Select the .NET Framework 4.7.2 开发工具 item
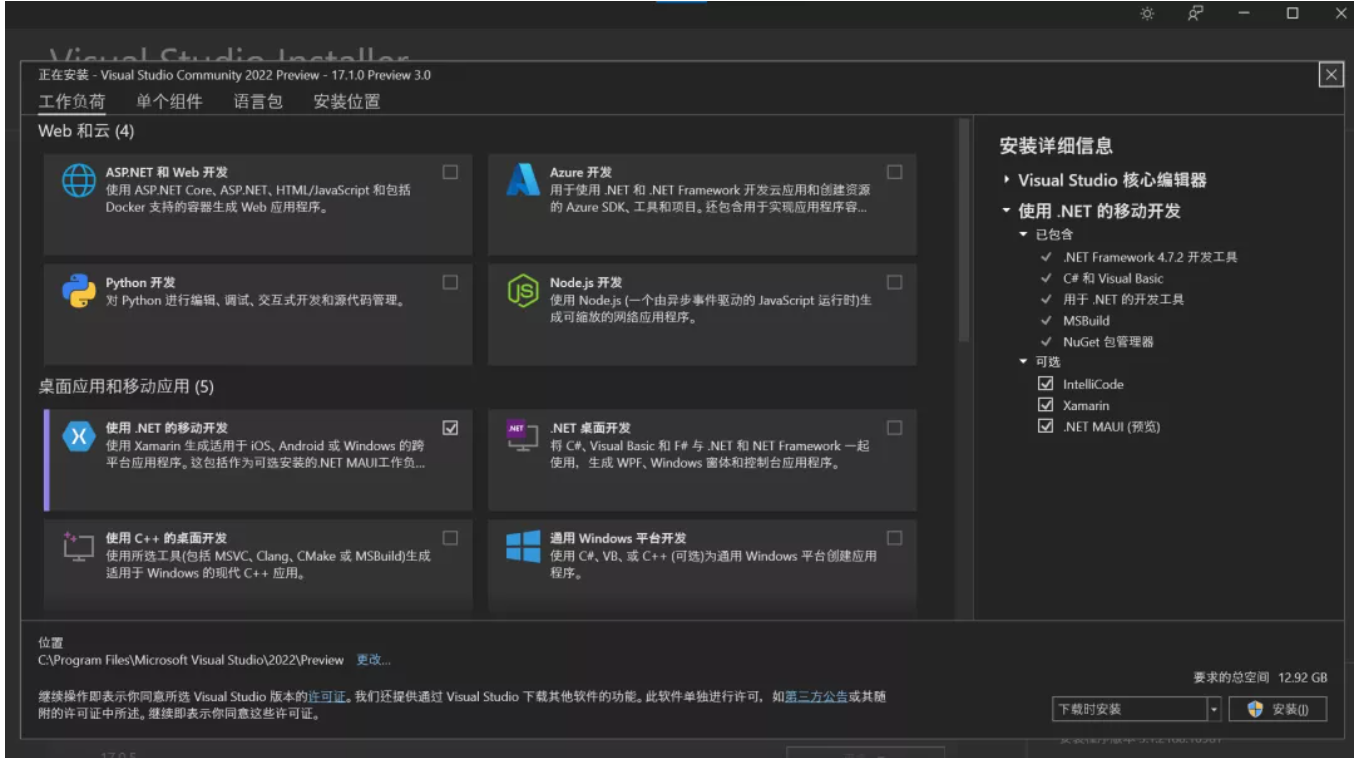 pos(1150,257)
